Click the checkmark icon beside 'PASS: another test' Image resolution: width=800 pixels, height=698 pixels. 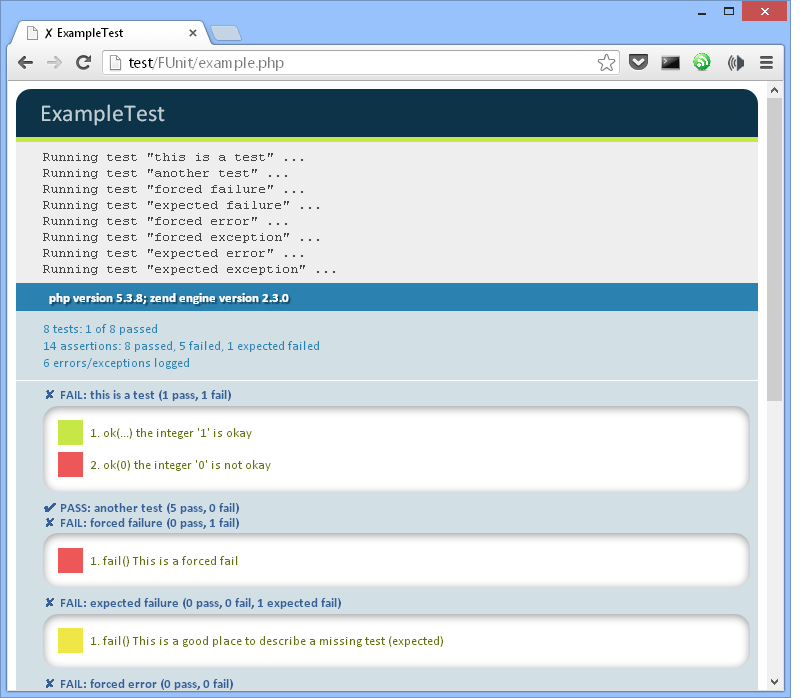49,508
